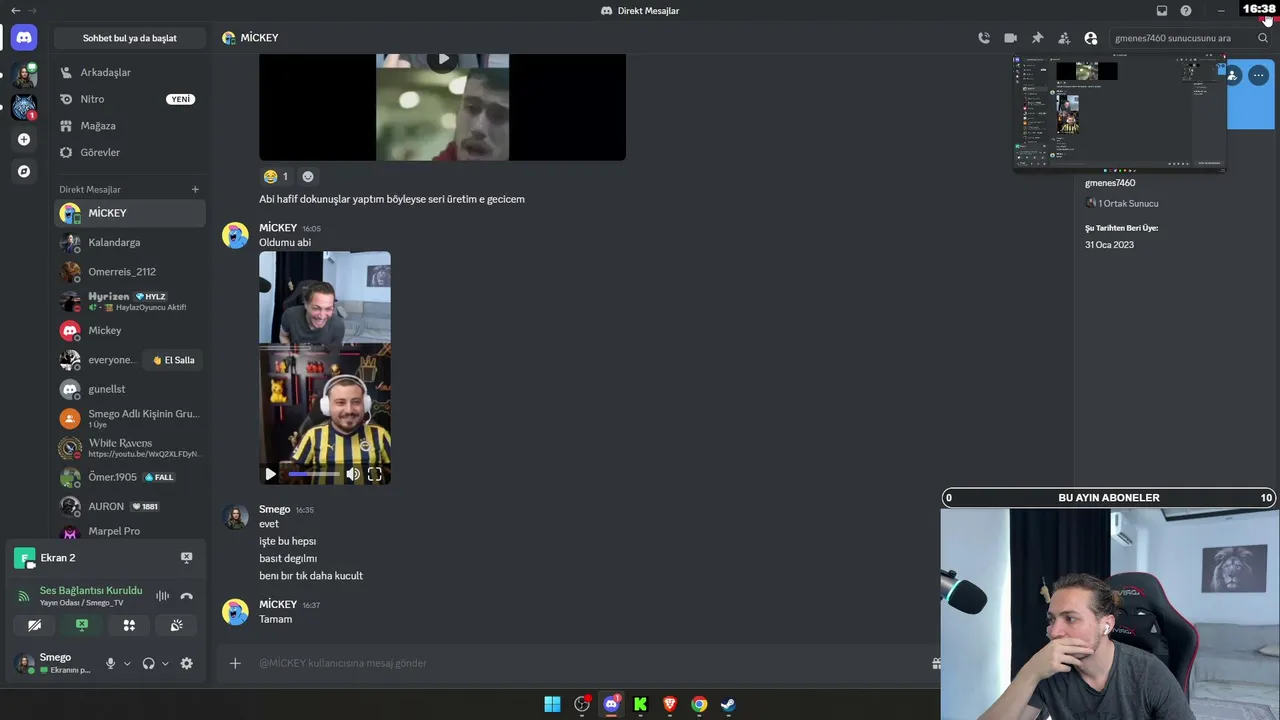1280x720 pixels.
Task: Play the top blurry video attachment
Action: click(443, 59)
